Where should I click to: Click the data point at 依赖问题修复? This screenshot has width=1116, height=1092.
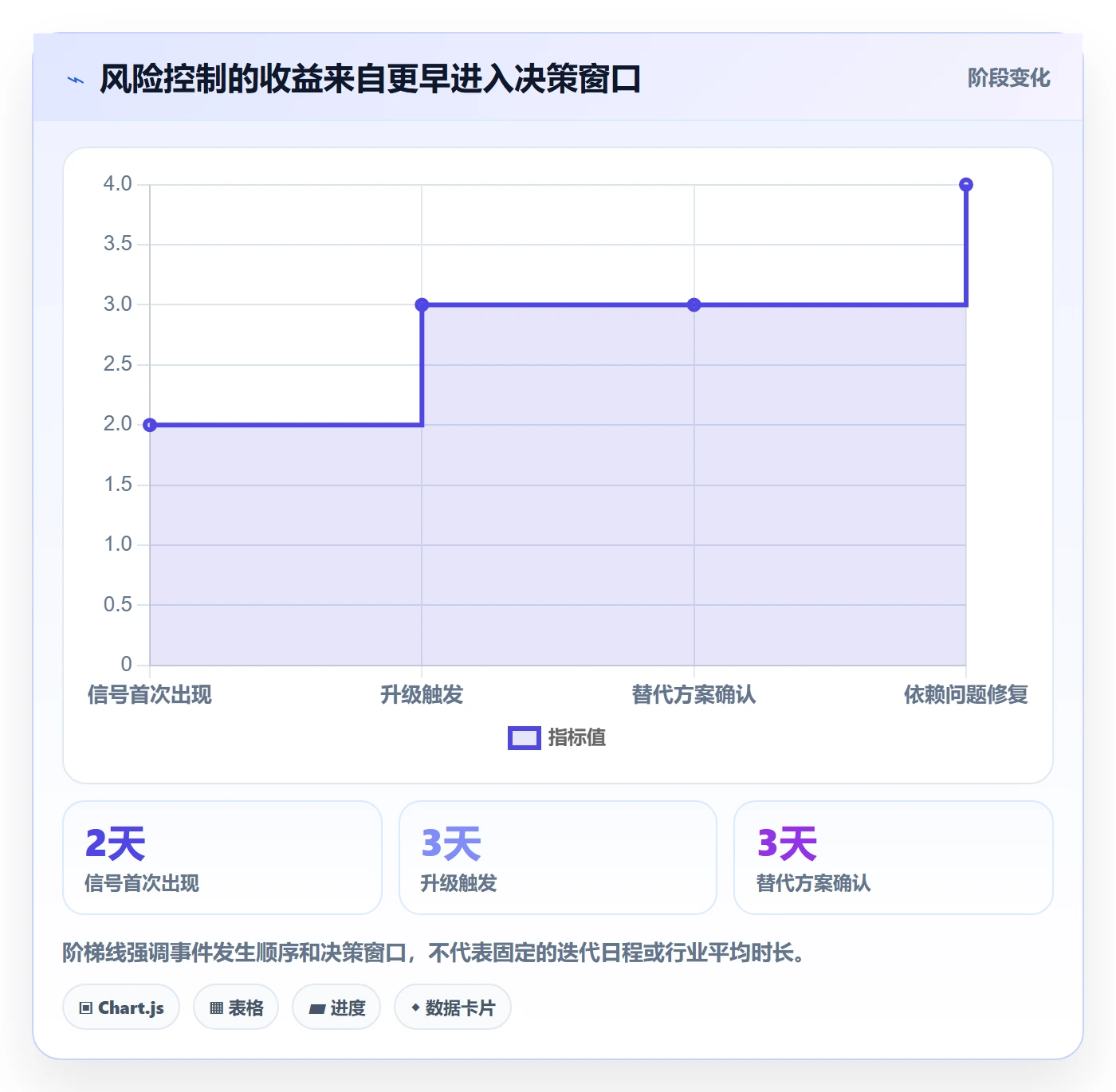[x=966, y=185]
